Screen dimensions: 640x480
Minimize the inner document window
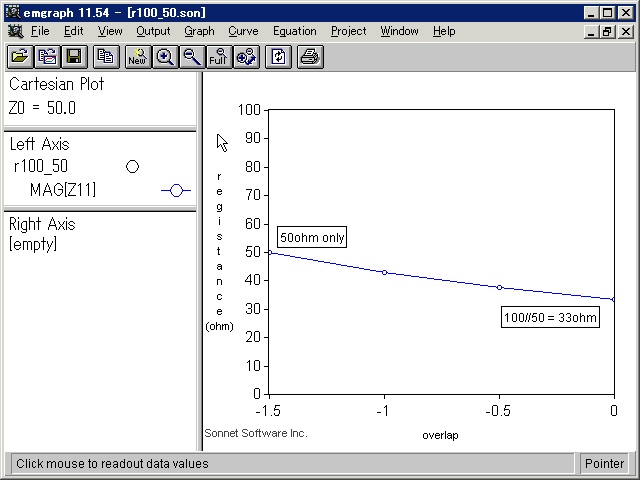tap(591, 31)
